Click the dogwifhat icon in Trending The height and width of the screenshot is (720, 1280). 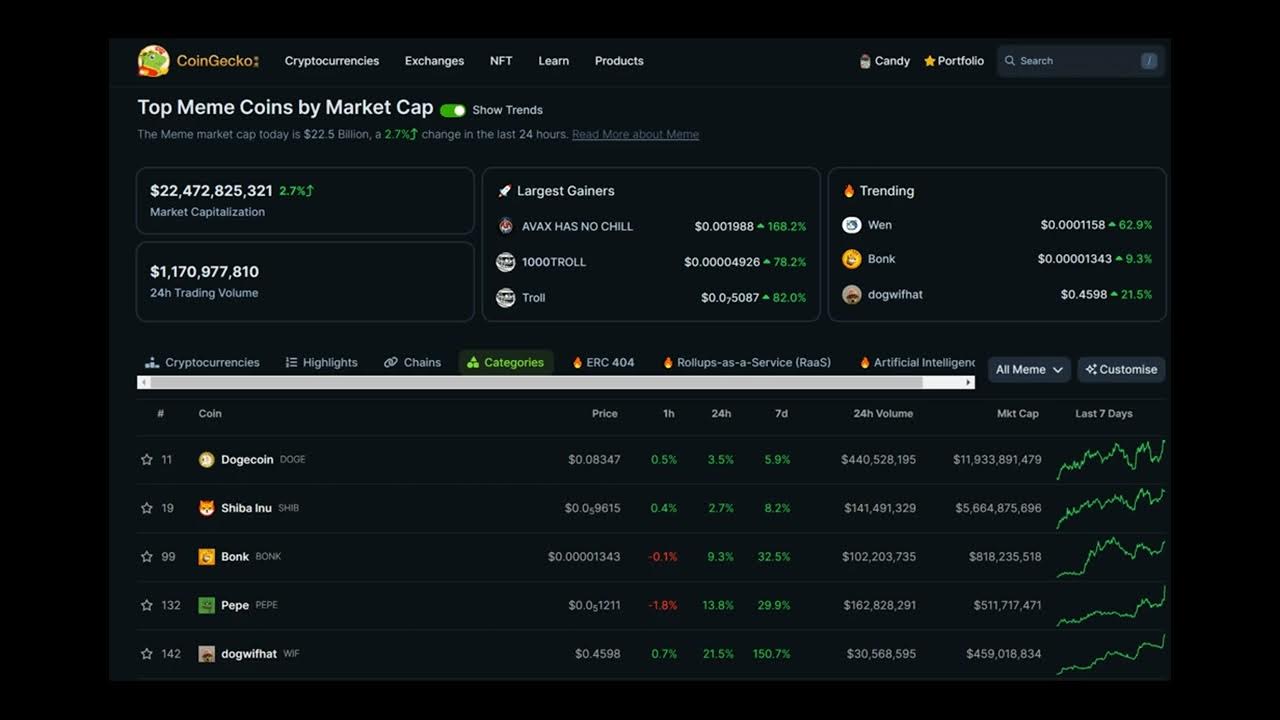pos(852,295)
